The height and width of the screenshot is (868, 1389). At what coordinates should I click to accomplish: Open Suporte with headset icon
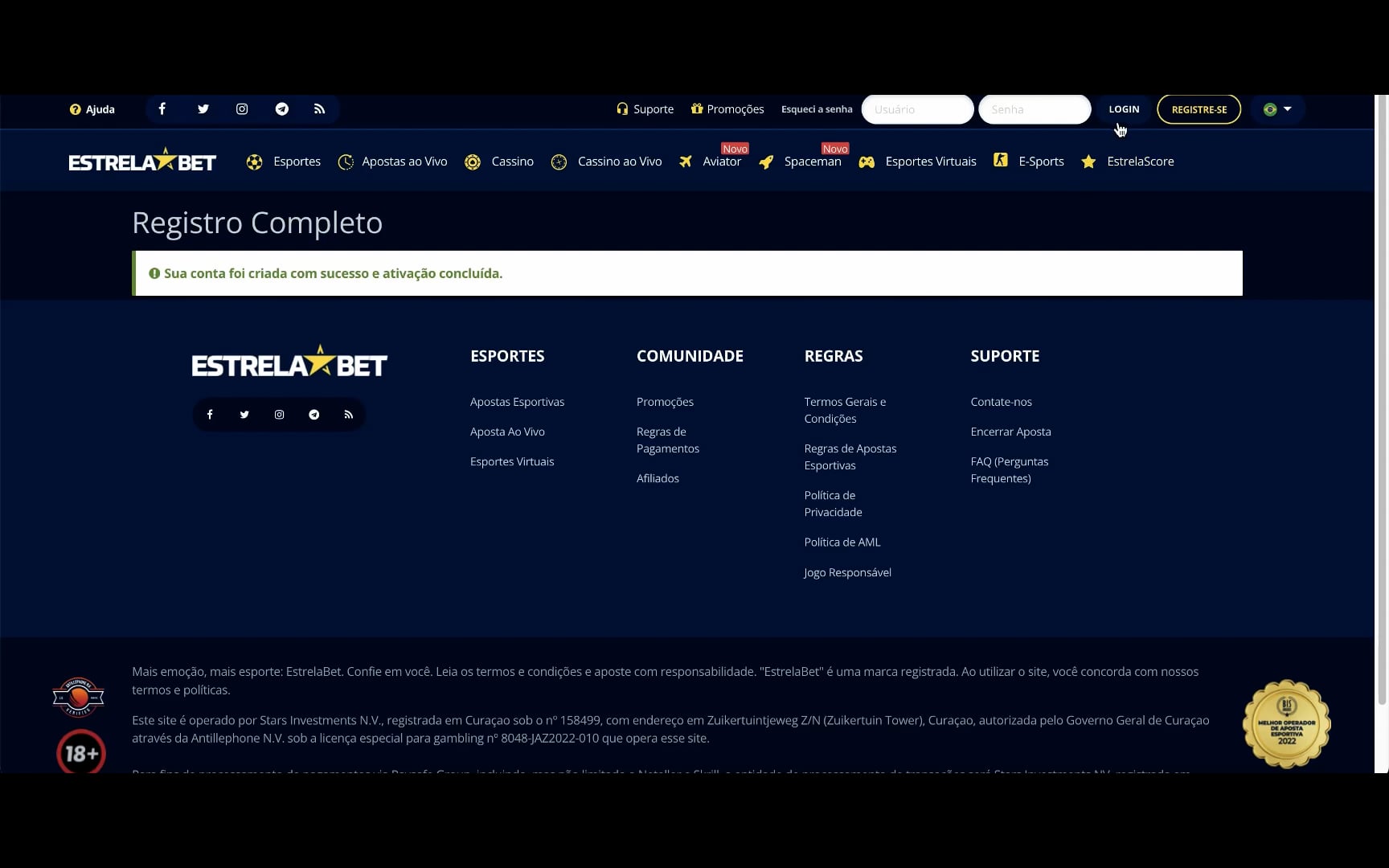pyautogui.click(x=645, y=109)
